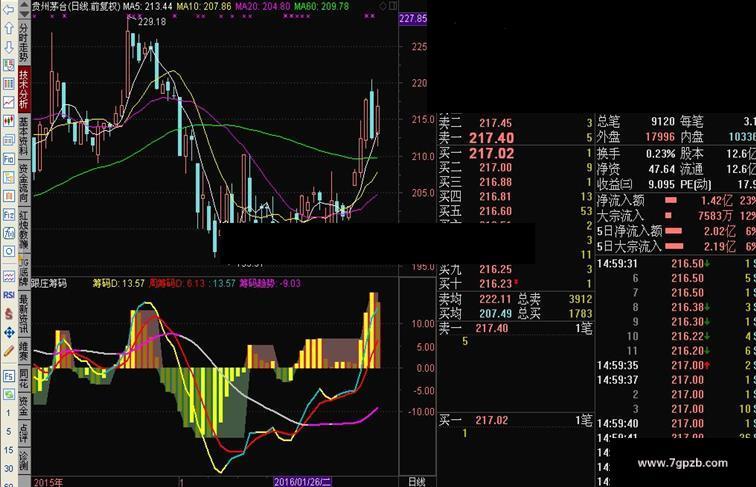Click the back (left arrow) icon
The width and height of the screenshot is (756, 487).
pos(8,9)
